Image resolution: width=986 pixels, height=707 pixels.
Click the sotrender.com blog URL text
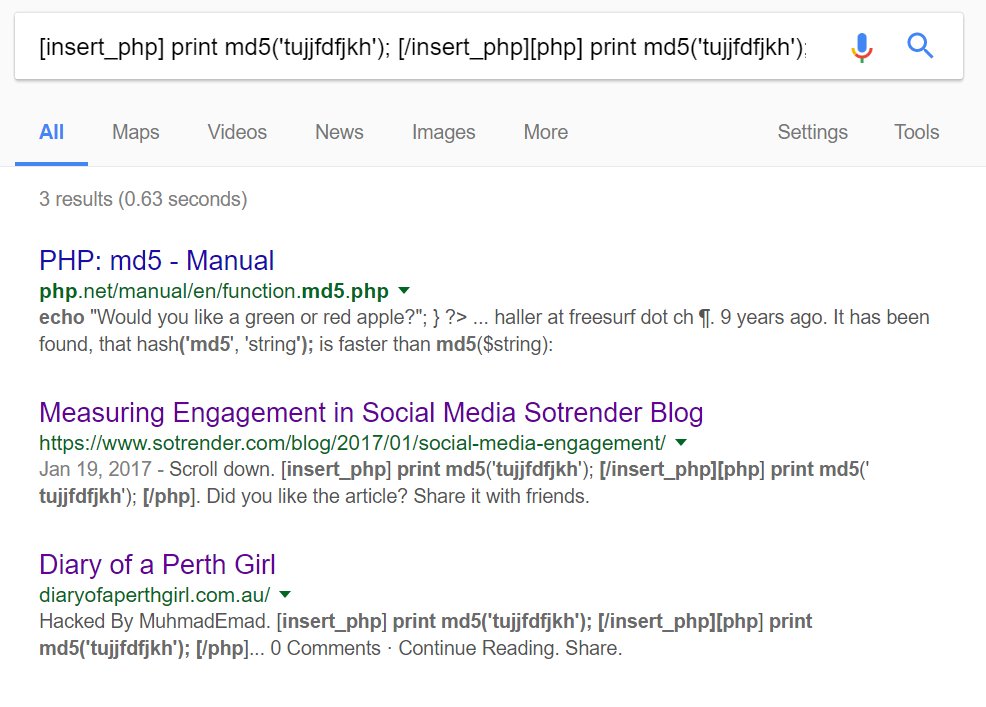tap(352, 443)
